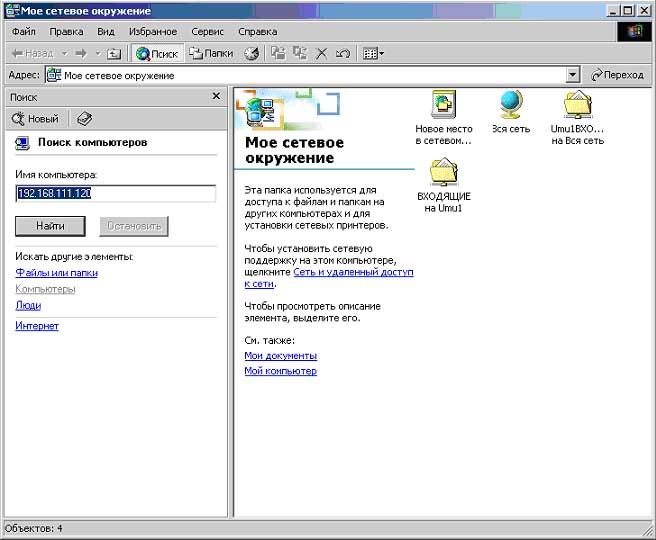The image size is (656, 540).
Task: Open the Назад history dropdown arrow
Action: click(x=64, y=54)
